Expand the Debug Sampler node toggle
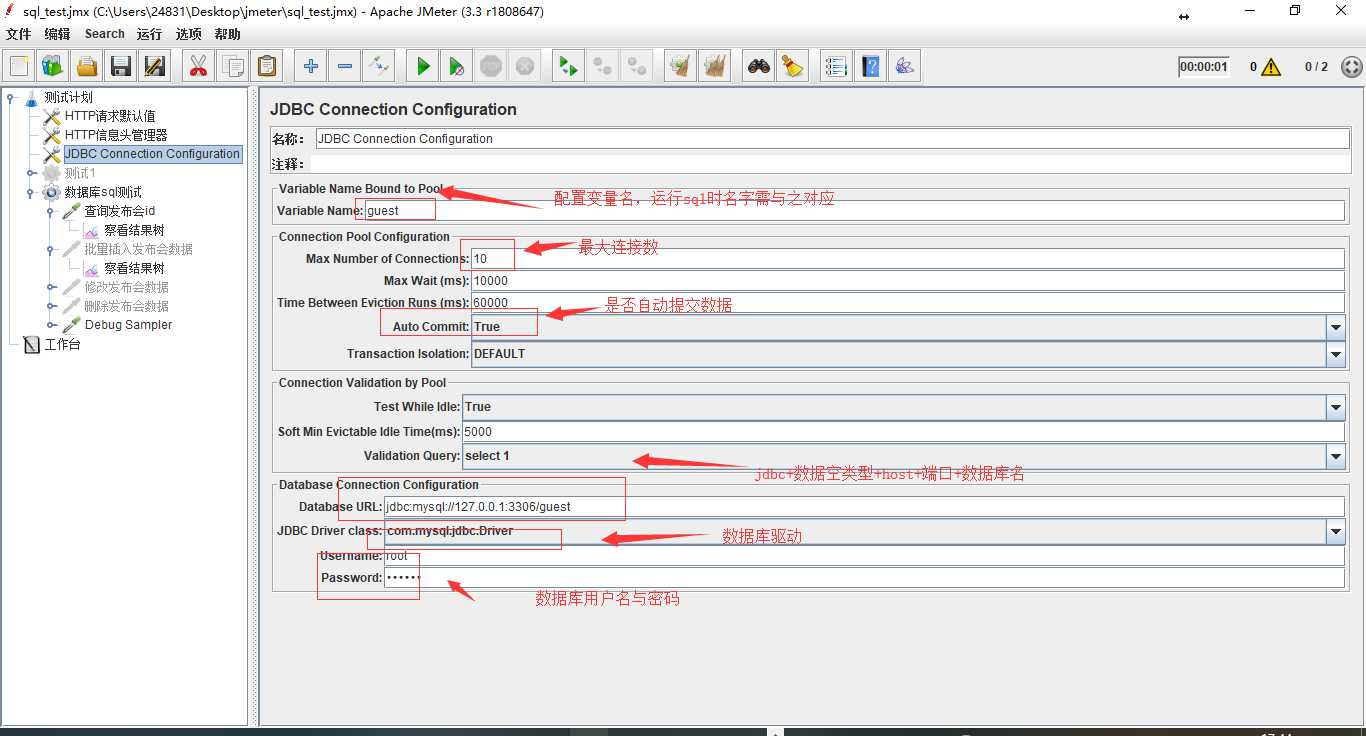 51,325
